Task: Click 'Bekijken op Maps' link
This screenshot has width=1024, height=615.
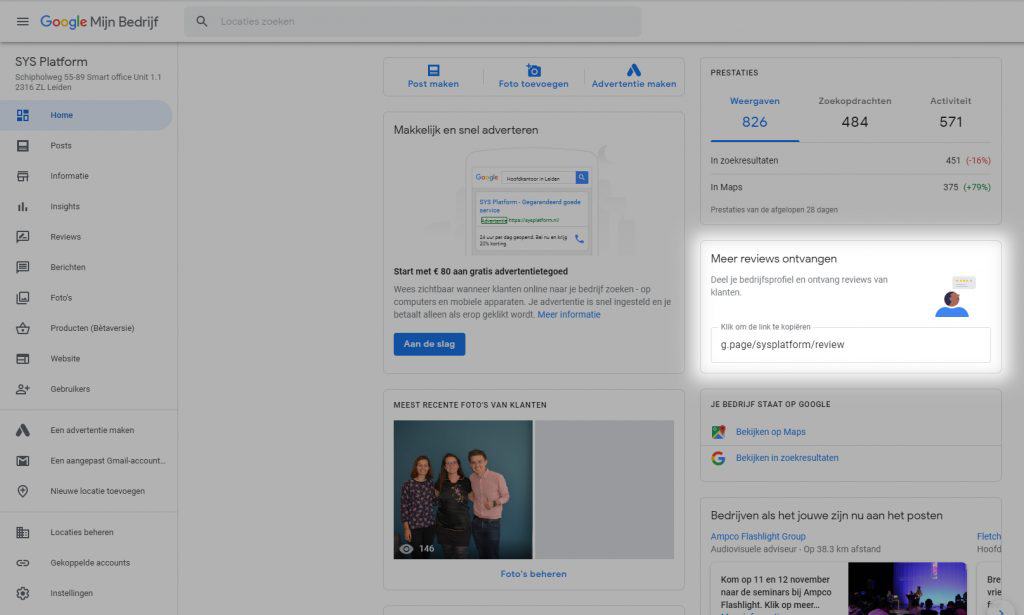Action: point(771,432)
